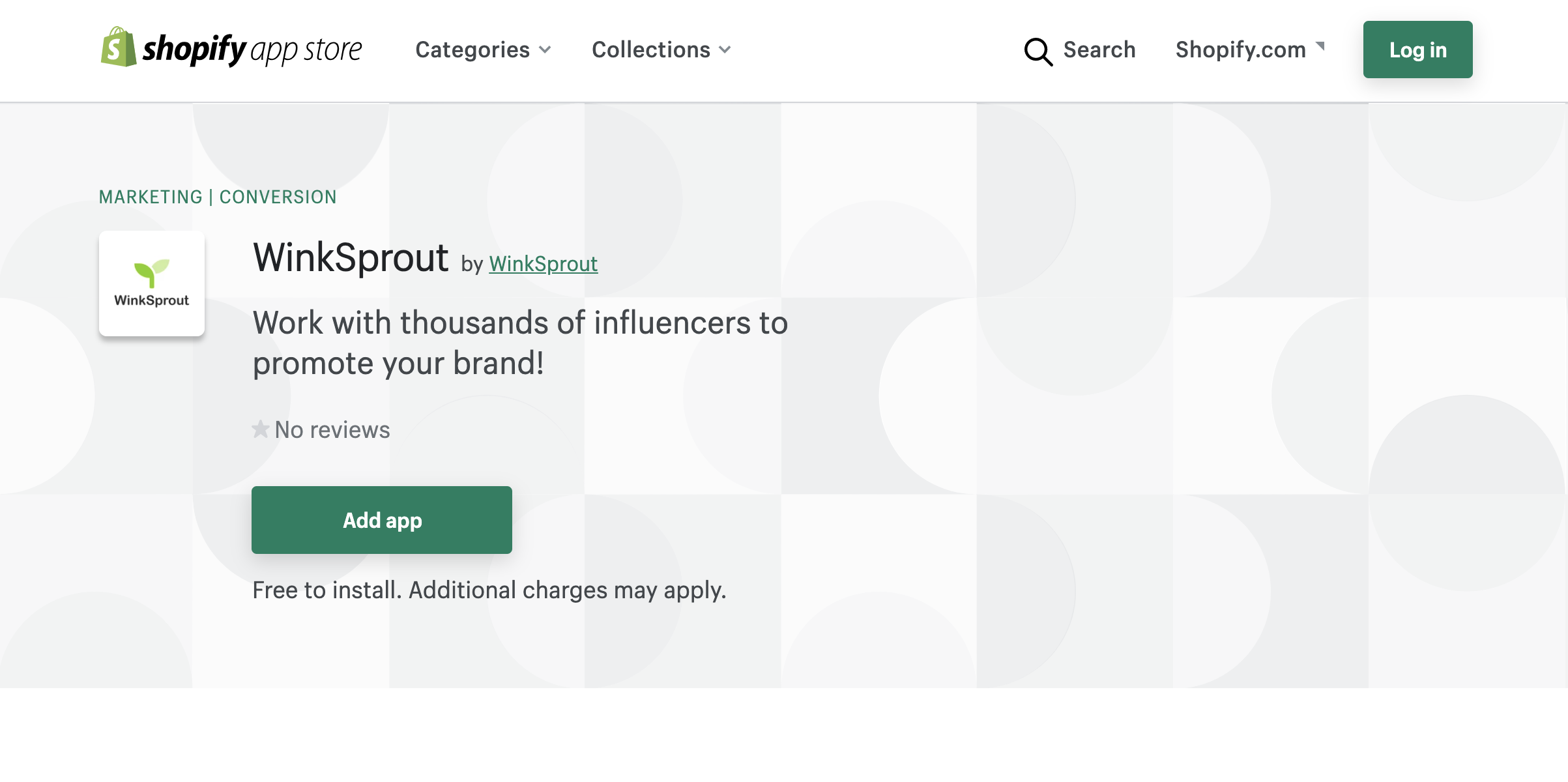Image resolution: width=1568 pixels, height=782 pixels.
Task: Click the Search text label
Action: [x=1099, y=50]
